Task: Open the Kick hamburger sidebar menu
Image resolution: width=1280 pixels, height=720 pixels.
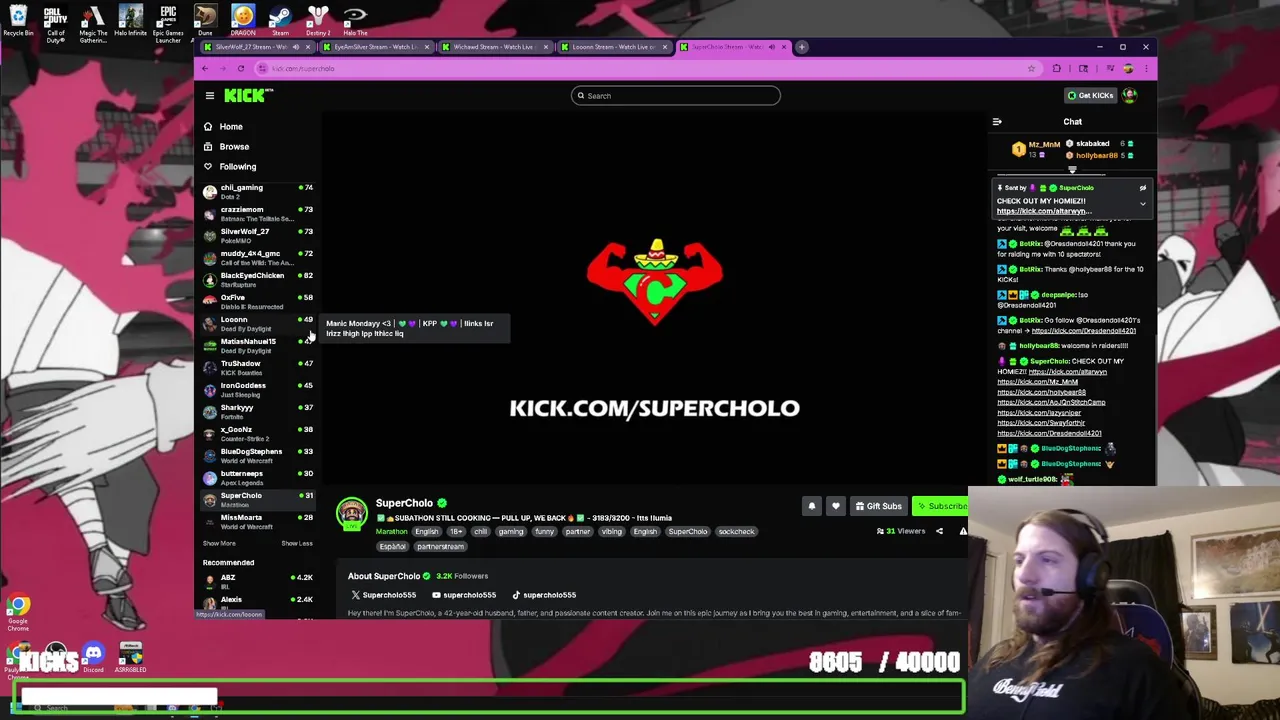Action: coord(210,96)
